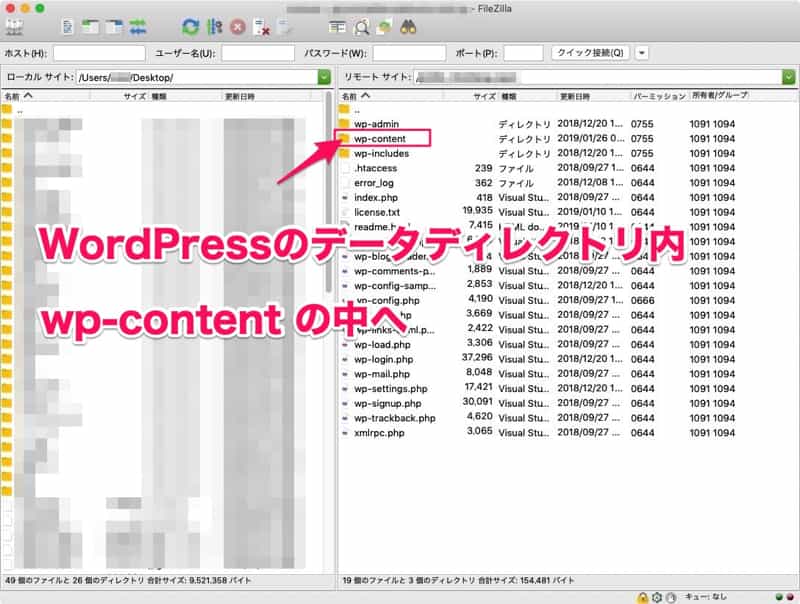Toggle the local directory tree view
This screenshot has width=800, height=604.
click(91, 27)
